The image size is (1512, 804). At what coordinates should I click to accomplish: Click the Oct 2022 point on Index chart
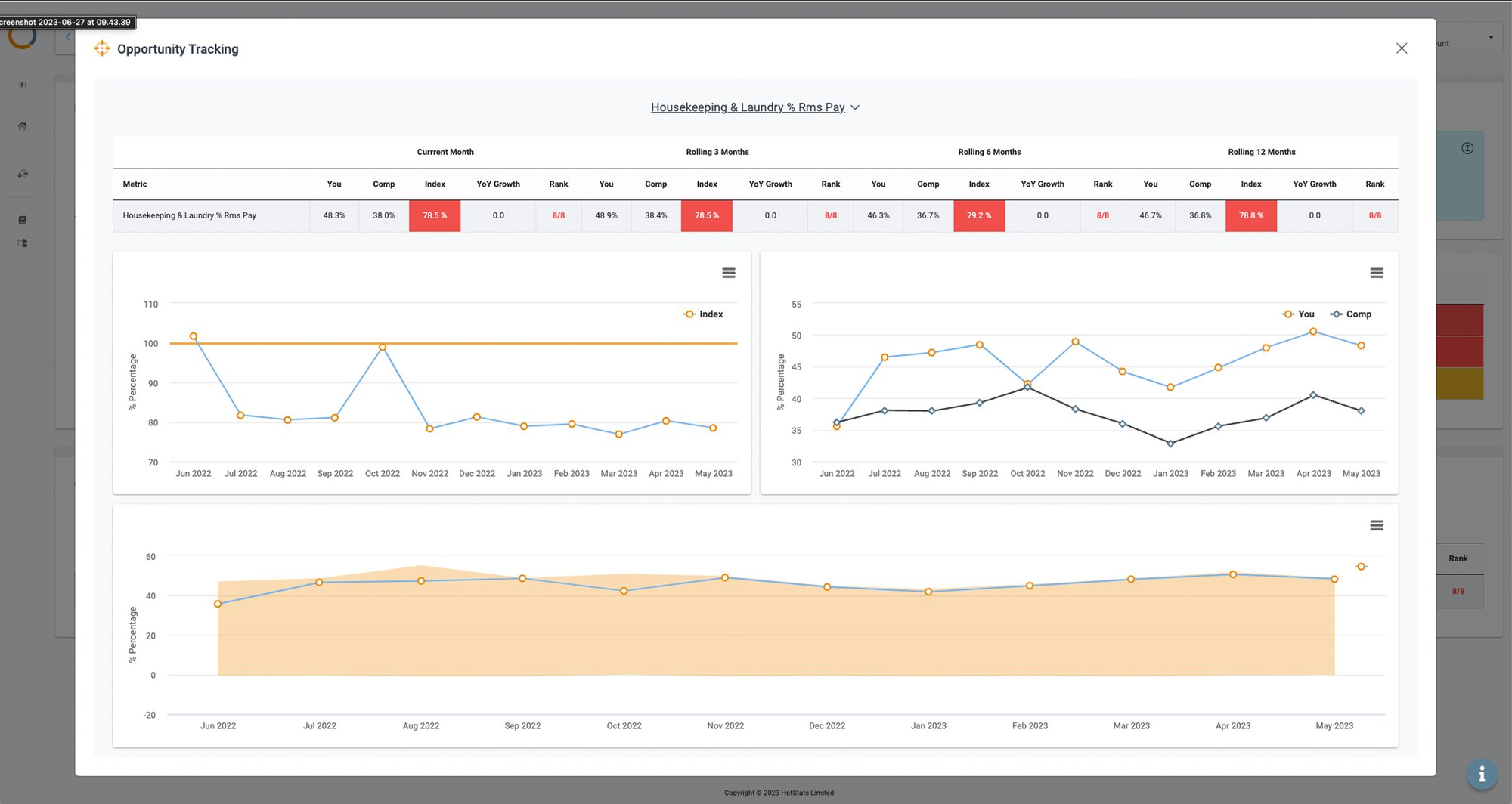pyautogui.click(x=383, y=348)
